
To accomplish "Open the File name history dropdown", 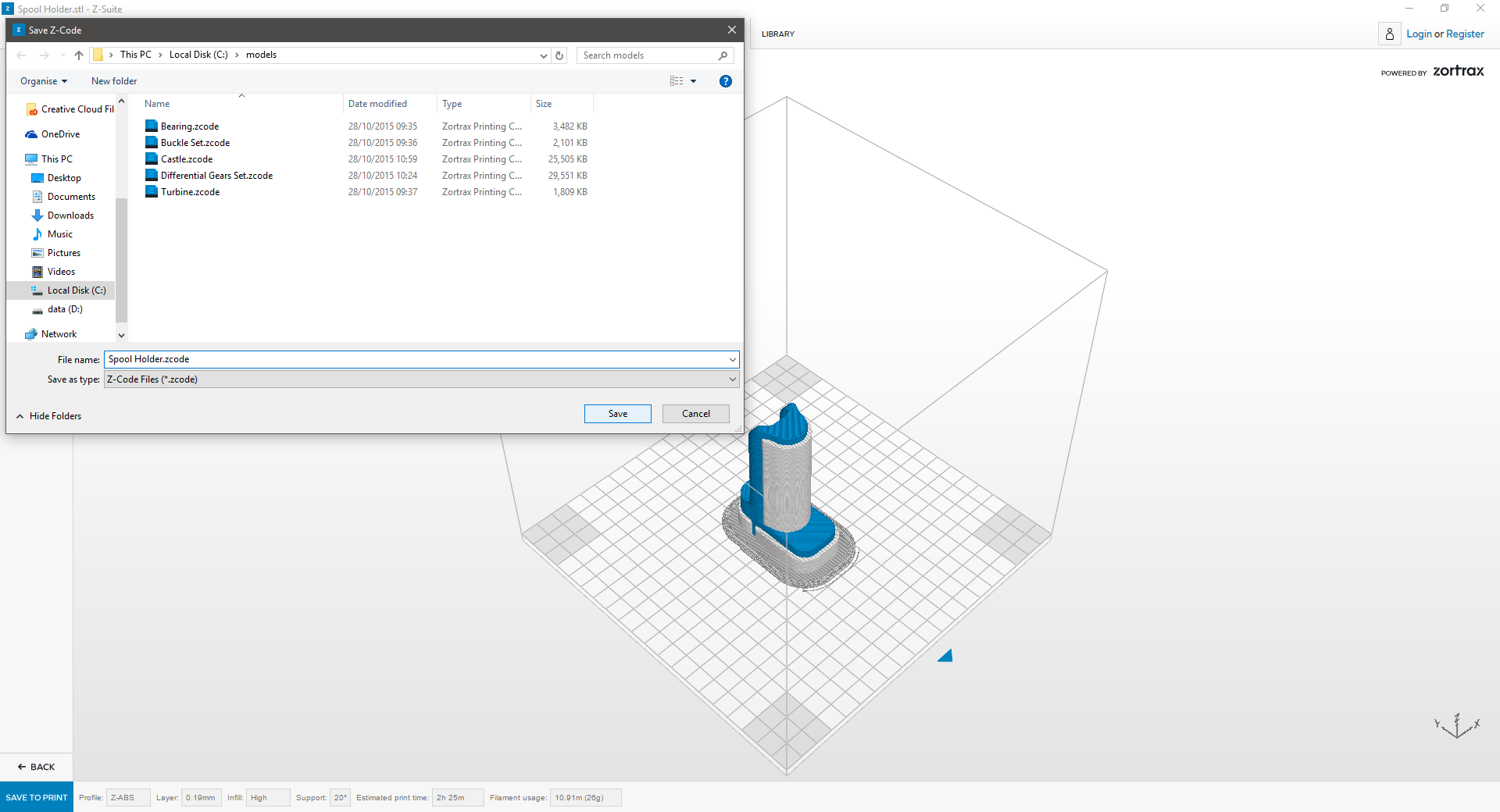I will coord(732,360).
